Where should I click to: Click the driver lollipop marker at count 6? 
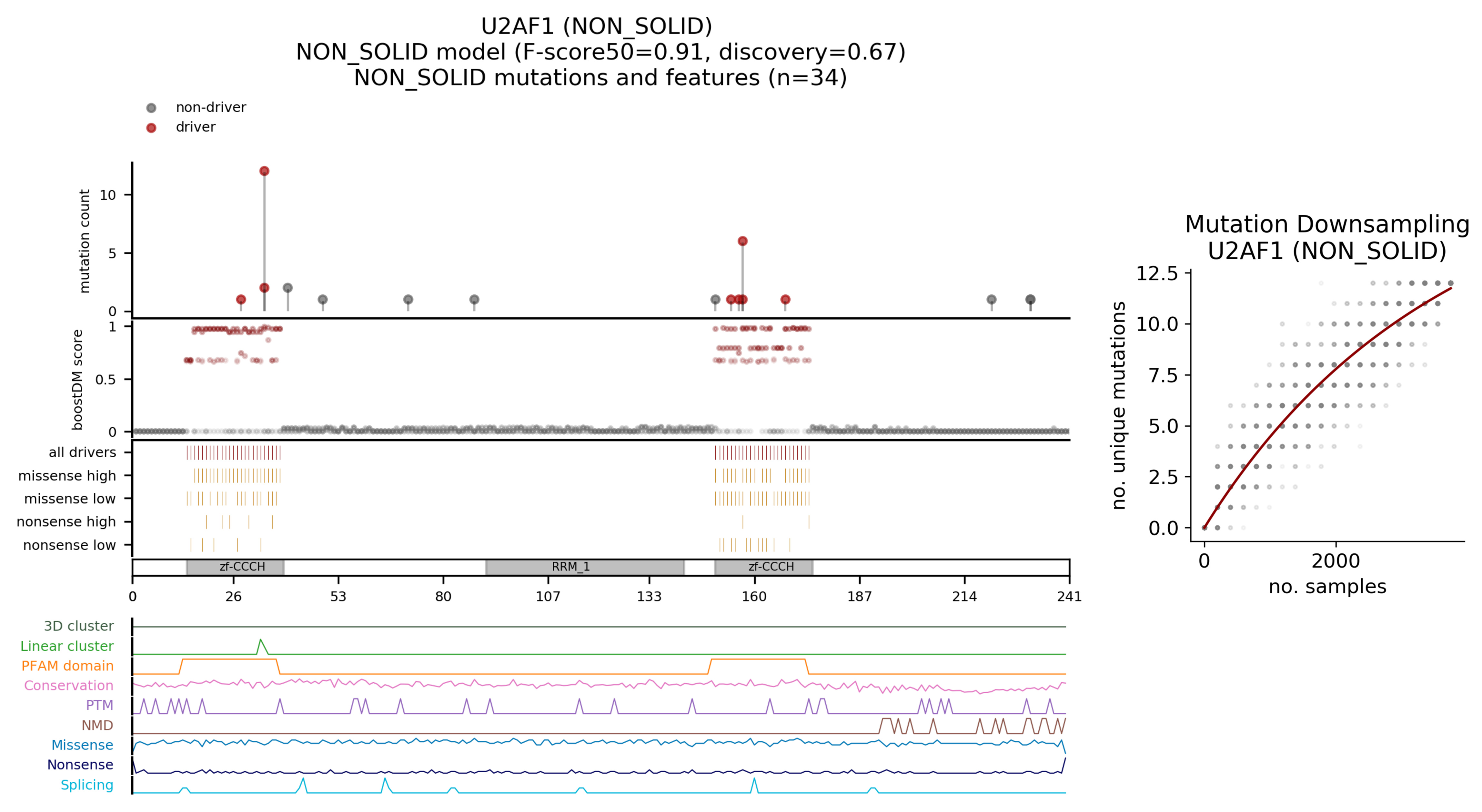[x=742, y=242]
